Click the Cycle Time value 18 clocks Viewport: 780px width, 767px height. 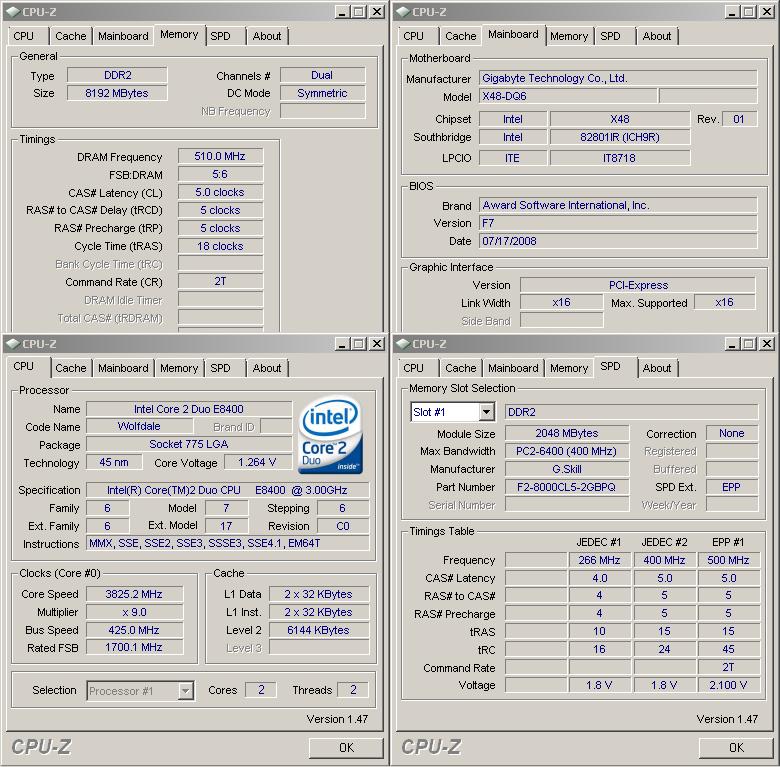220,246
